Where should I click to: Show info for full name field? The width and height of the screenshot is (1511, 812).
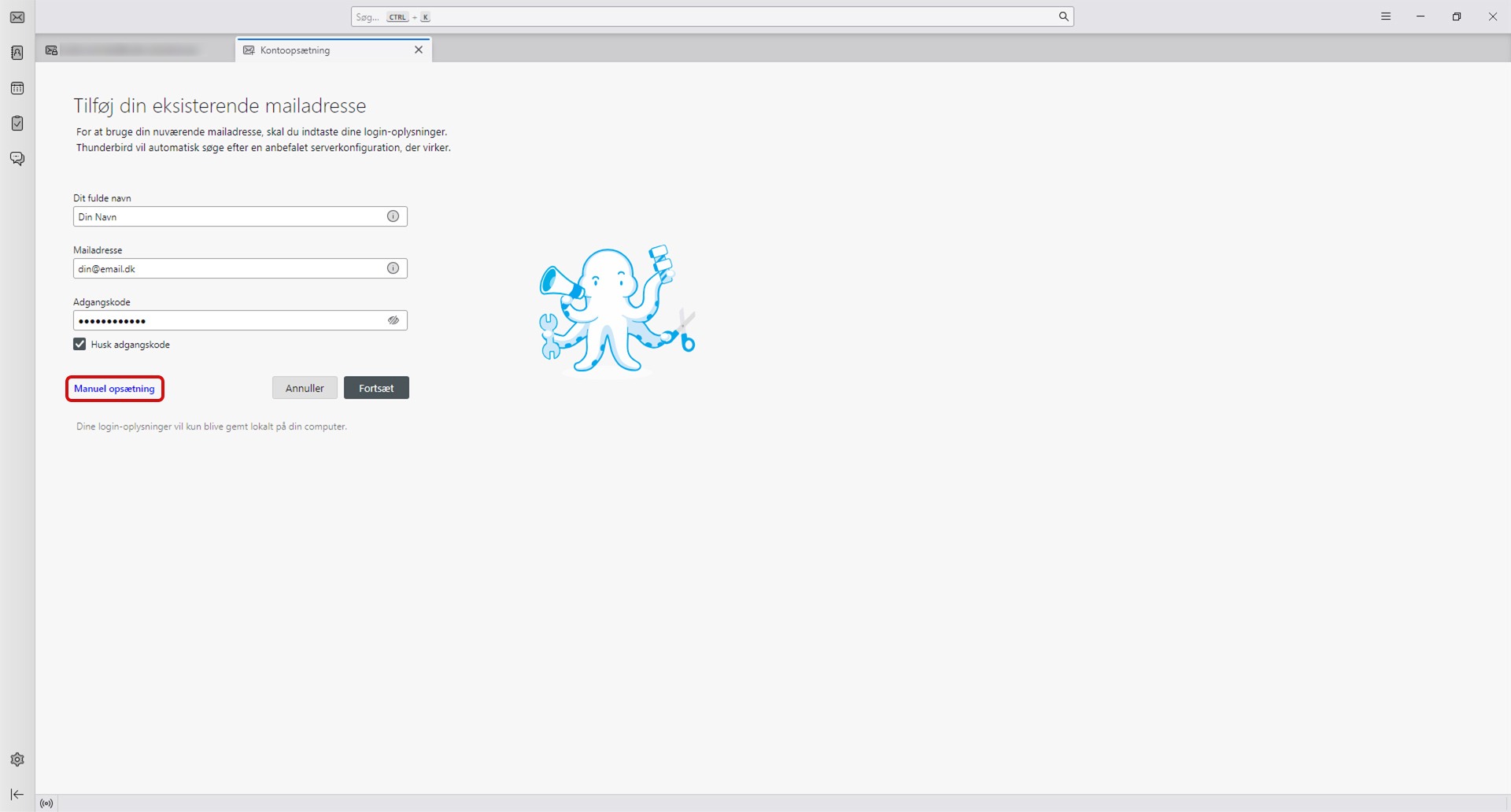(x=393, y=216)
